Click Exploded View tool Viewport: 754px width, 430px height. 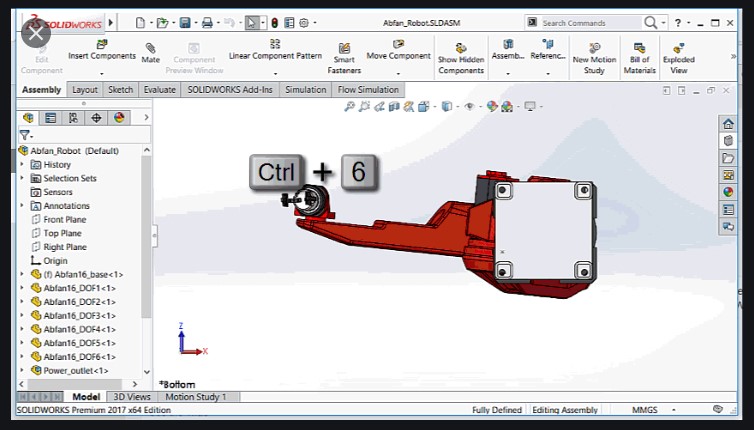(679, 59)
